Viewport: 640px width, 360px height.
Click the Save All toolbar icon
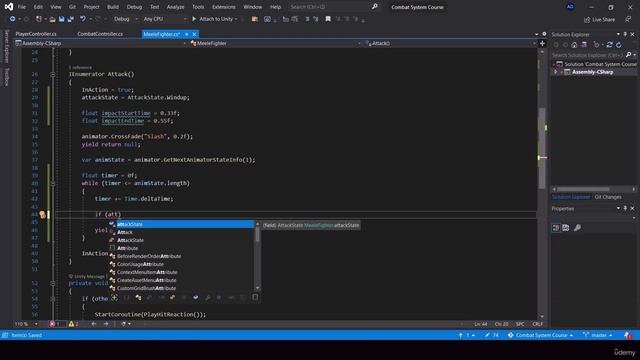coord(70,19)
